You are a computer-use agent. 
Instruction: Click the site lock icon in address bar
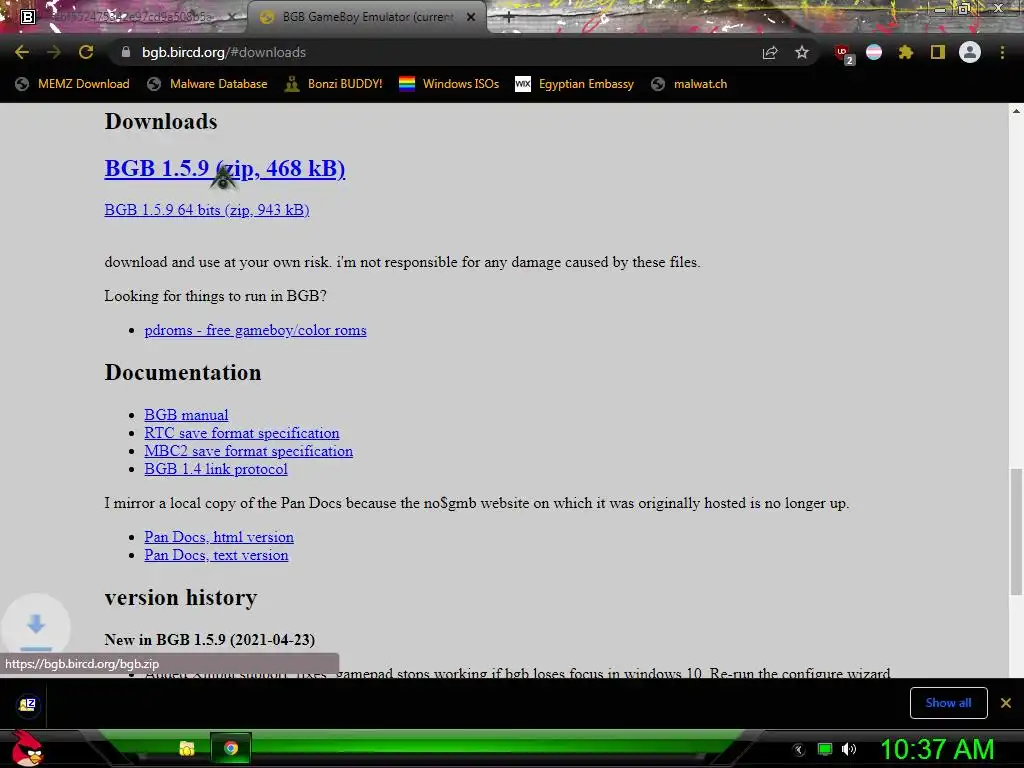click(126, 52)
